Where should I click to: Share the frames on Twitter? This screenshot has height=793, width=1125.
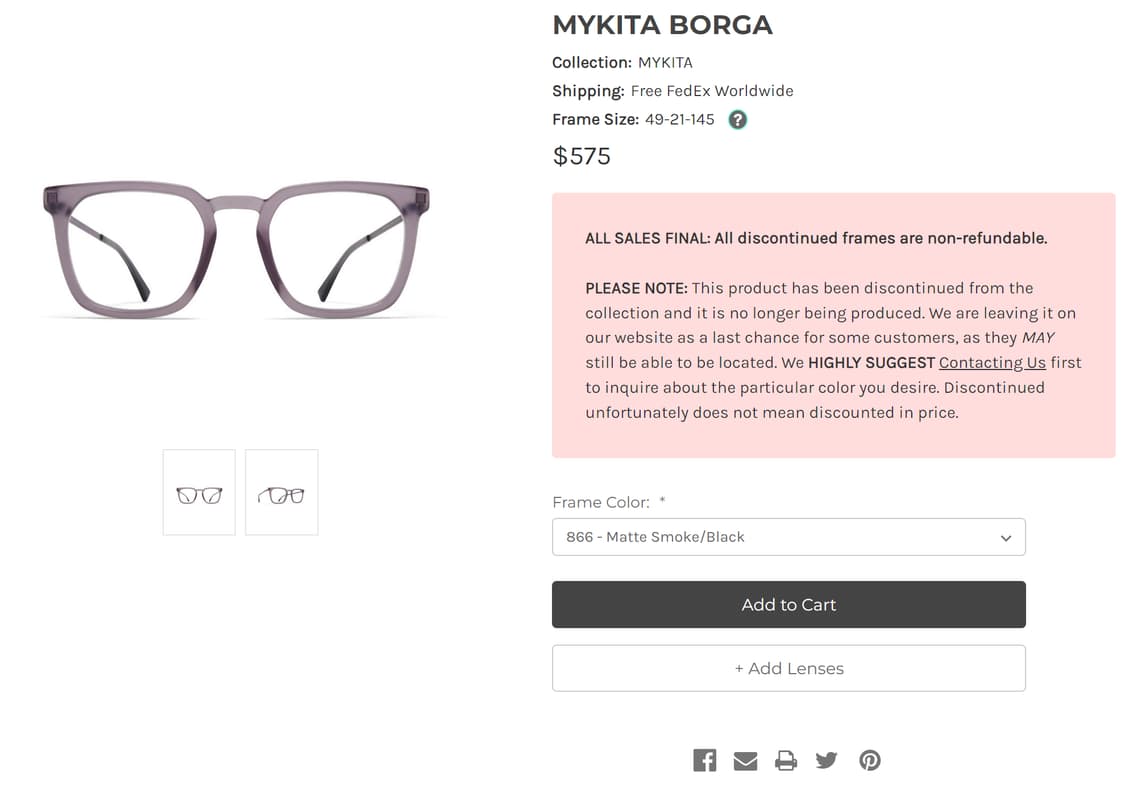click(x=827, y=760)
